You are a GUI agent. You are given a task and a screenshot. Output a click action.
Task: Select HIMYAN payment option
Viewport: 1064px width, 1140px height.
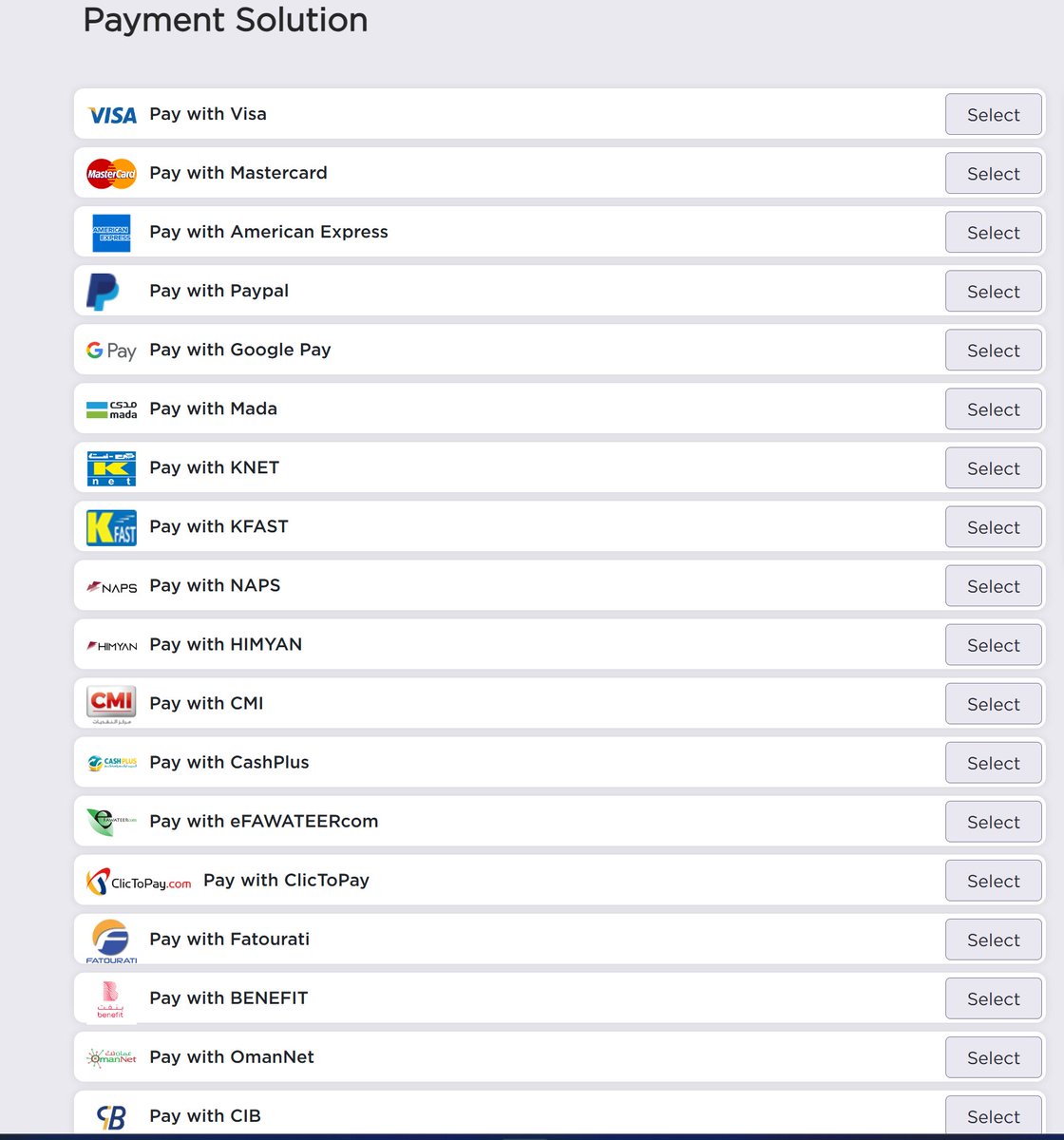(x=994, y=645)
